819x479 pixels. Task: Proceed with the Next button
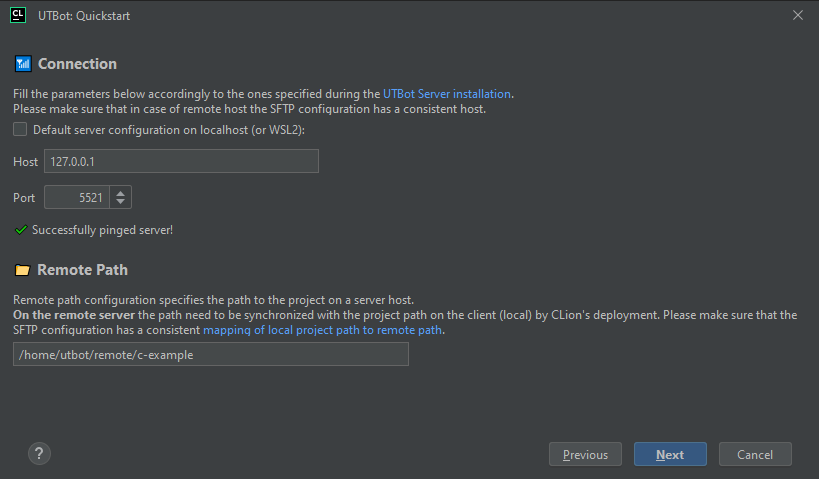click(x=670, y=454)
